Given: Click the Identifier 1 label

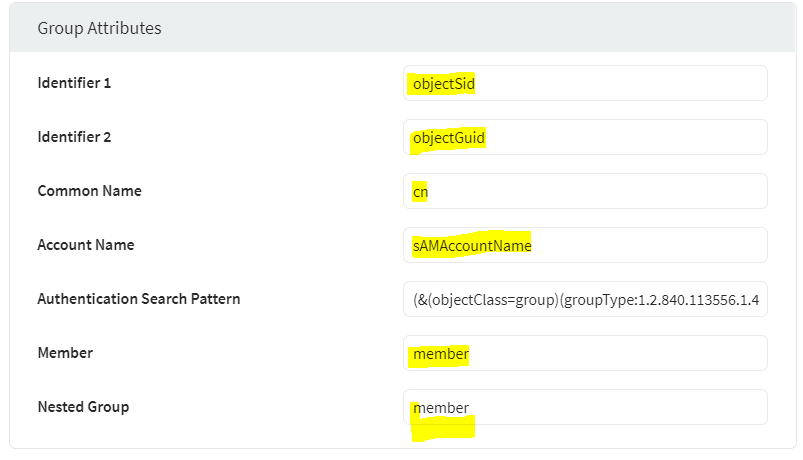Looking at the screenshot, I should [74, 83].
